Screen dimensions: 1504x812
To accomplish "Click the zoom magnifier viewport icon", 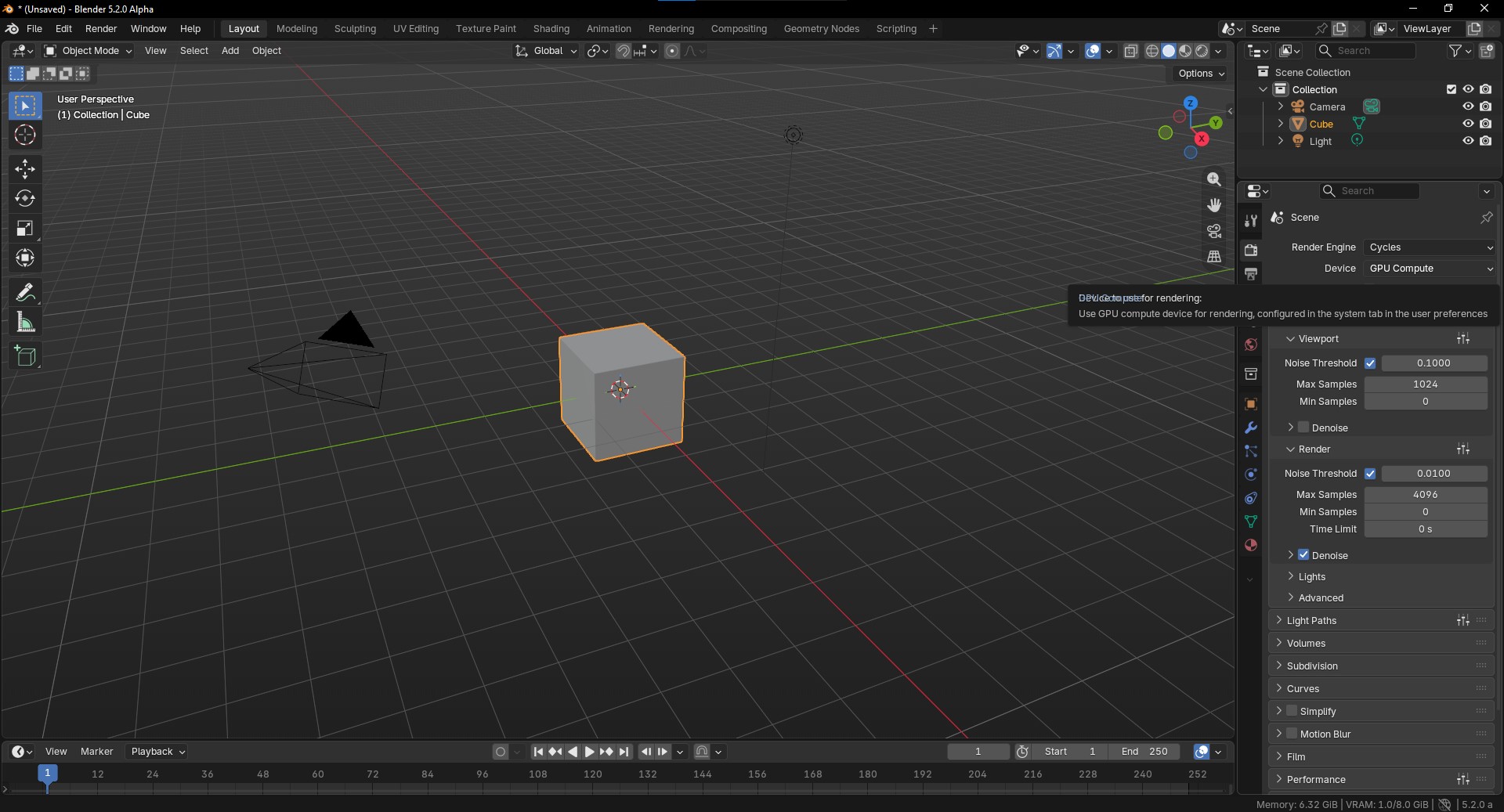I will [x=1214, y=179].
